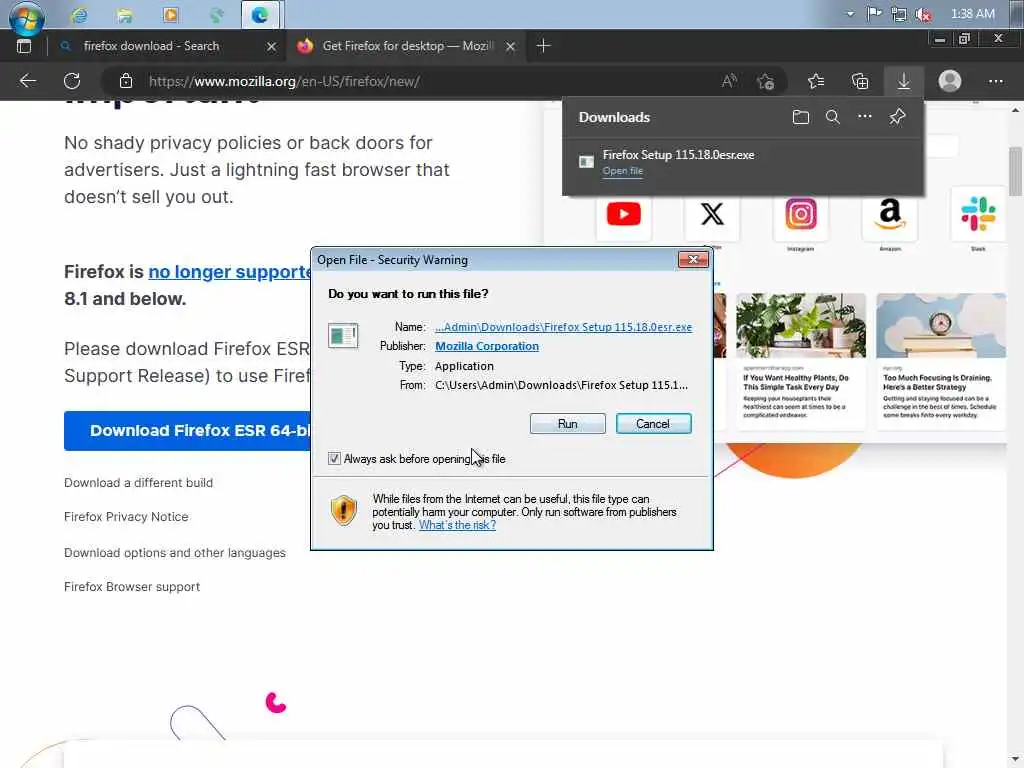Go back to previous page
This screenshot has width=1024, height=768.
pyautogui.click(x=27, y=81)
